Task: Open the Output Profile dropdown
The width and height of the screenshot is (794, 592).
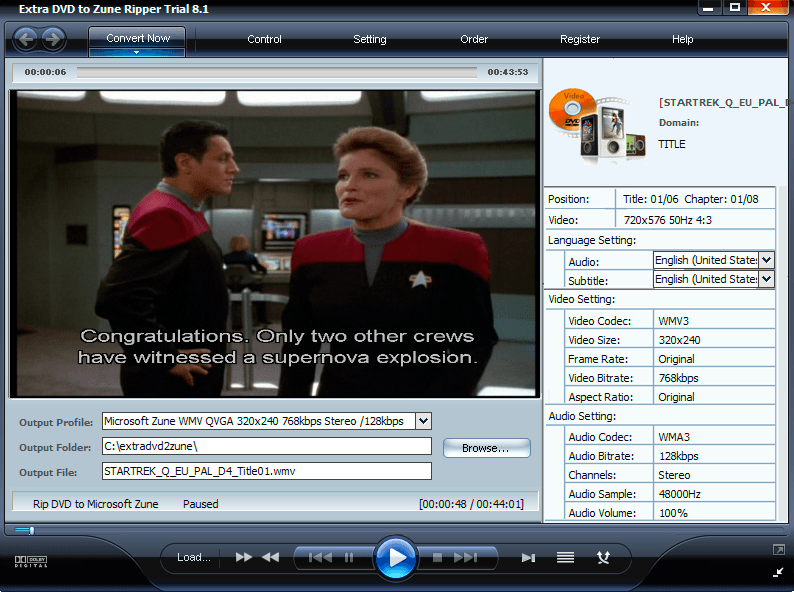Action: 423,421
